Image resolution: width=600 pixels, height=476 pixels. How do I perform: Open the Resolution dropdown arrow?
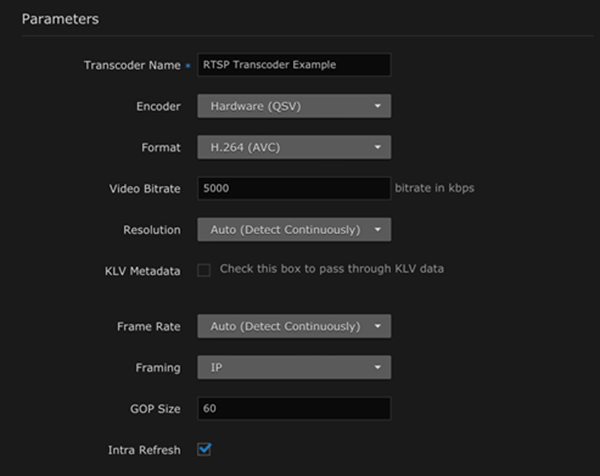pos(377,229)
